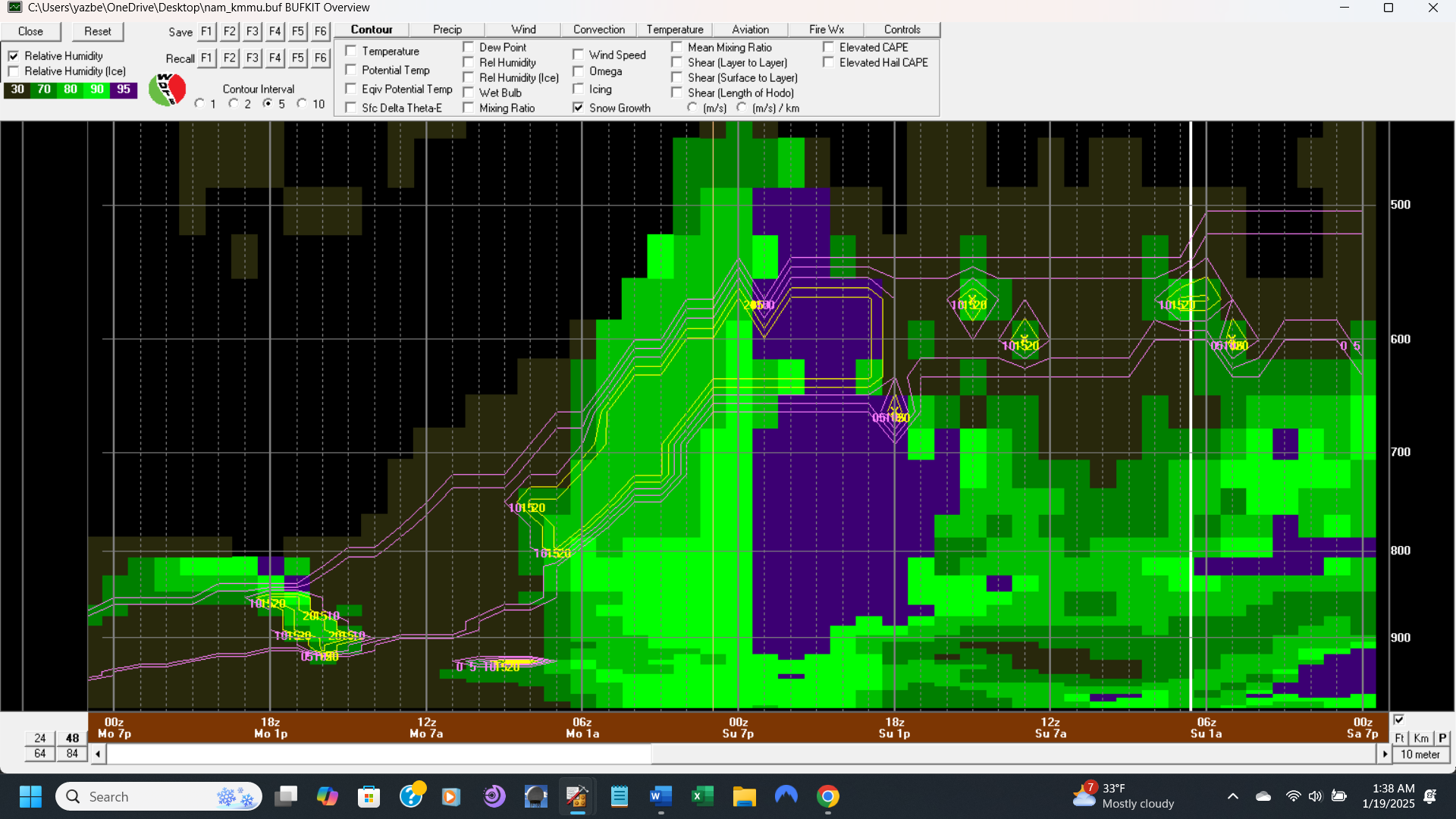Click the Ft units button
The height and width of the screenshot is (819, 1456).
pyautogui.click(x=1400, y=738)
